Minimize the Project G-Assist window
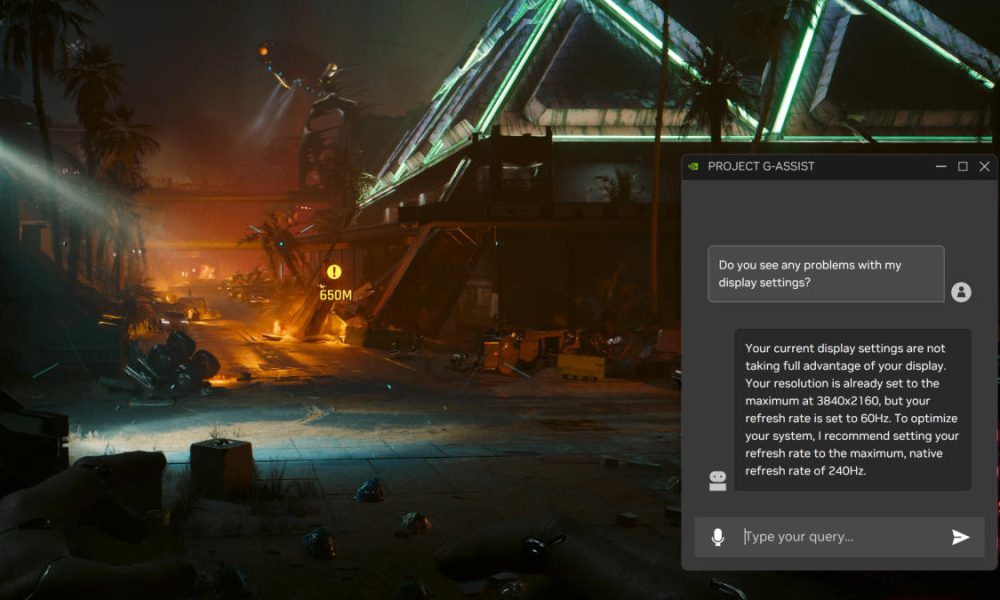Screen dimensions: 1000x600 click(941, 167)
